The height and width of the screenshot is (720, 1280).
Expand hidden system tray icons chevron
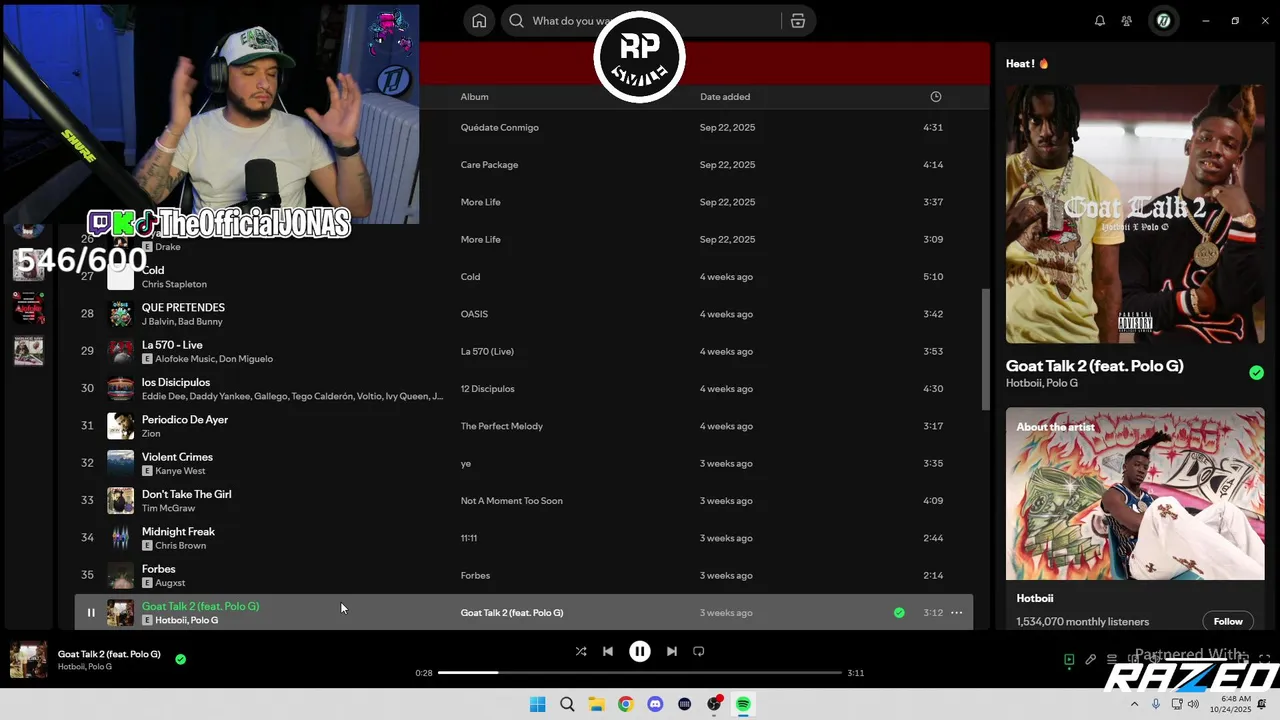pos(1134,704)
